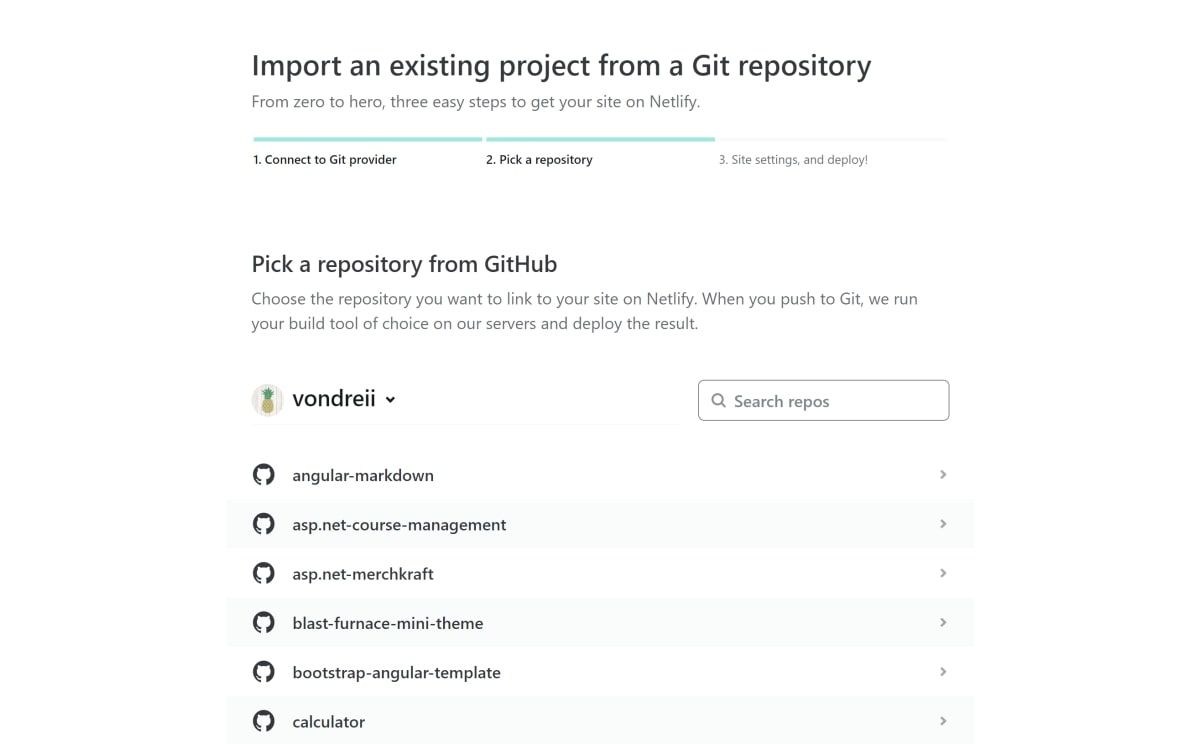Image resolution: width=1200 pixels, height=744 pixels.
Task: Click the vondreii pineapple avatar
Action: (x=268, y=398)
